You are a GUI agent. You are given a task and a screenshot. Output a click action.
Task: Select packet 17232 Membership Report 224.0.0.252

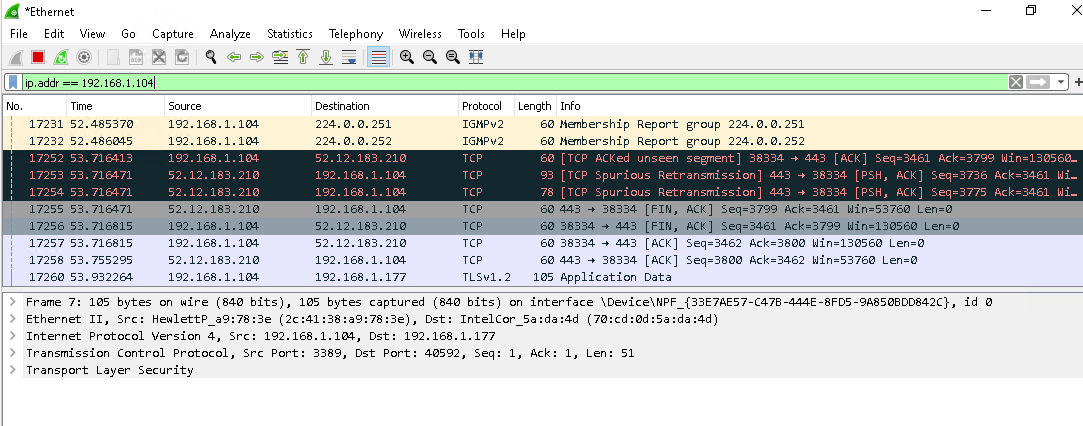pyautogui.click(x=542, y=142)
